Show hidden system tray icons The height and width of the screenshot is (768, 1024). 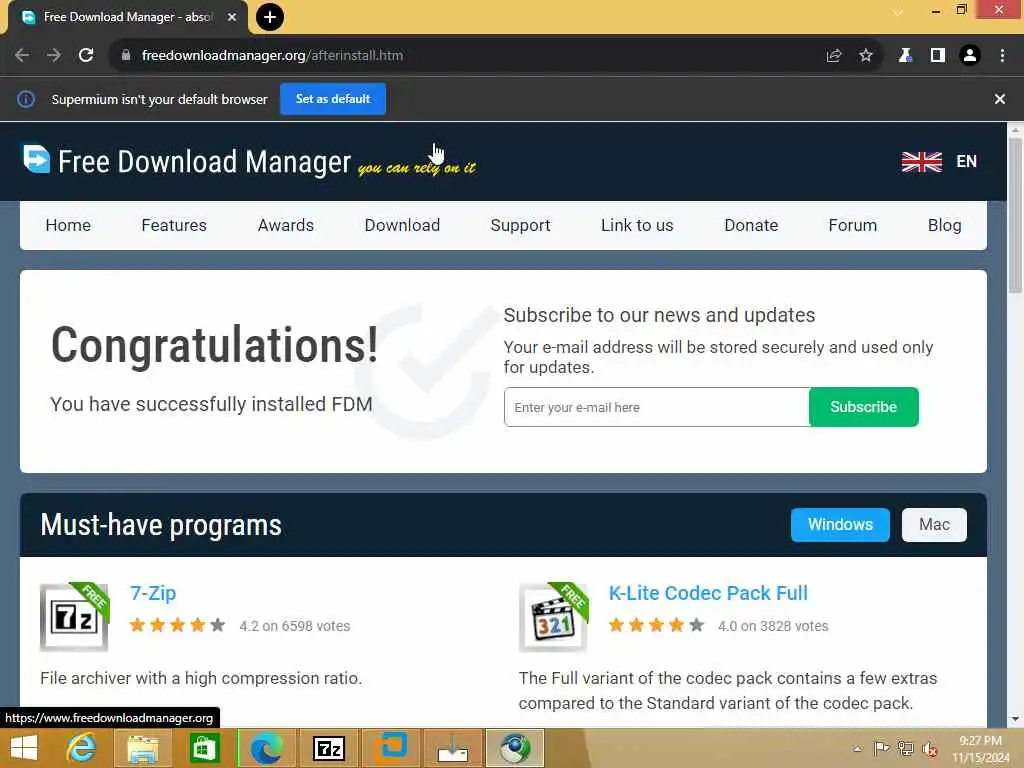(x=857, y=749)
